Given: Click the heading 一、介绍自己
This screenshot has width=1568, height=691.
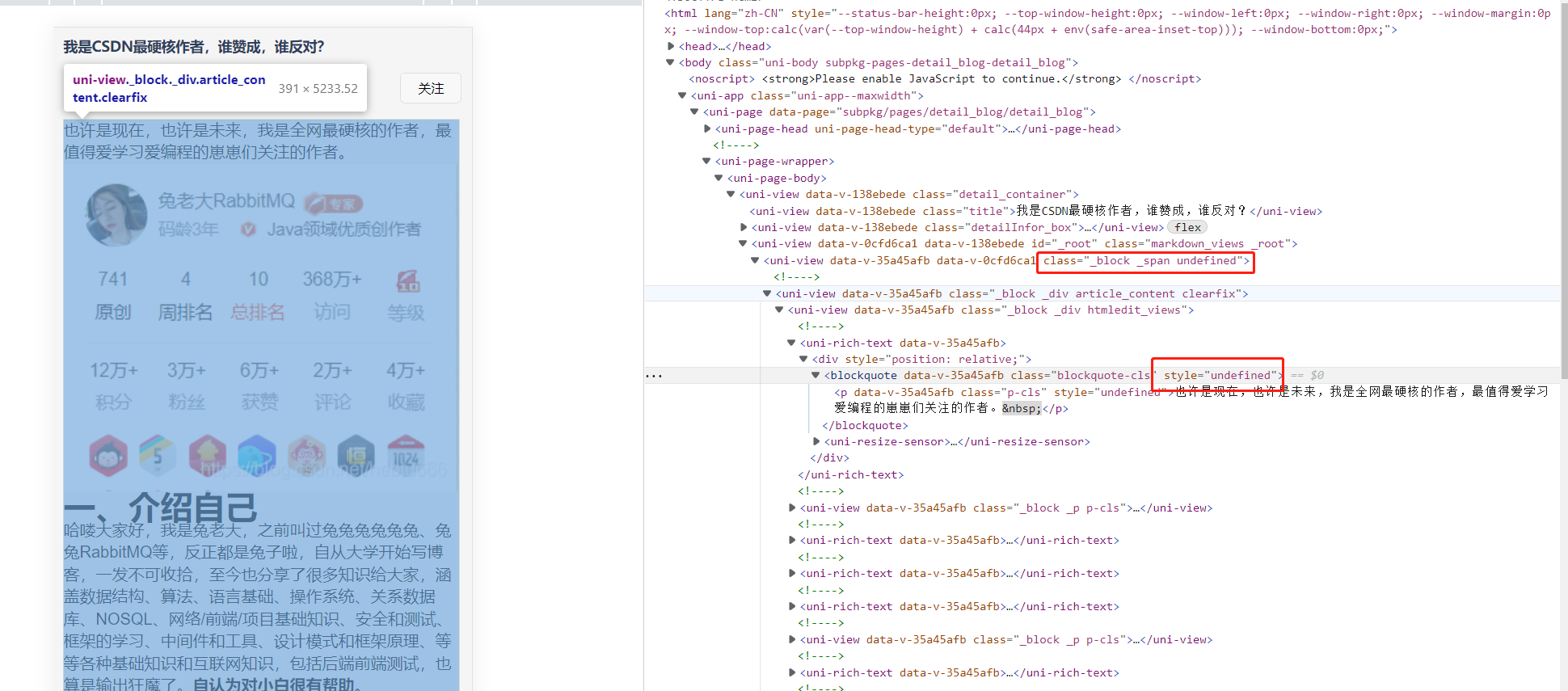Looking at the screenshot, I should pos(161,508).
